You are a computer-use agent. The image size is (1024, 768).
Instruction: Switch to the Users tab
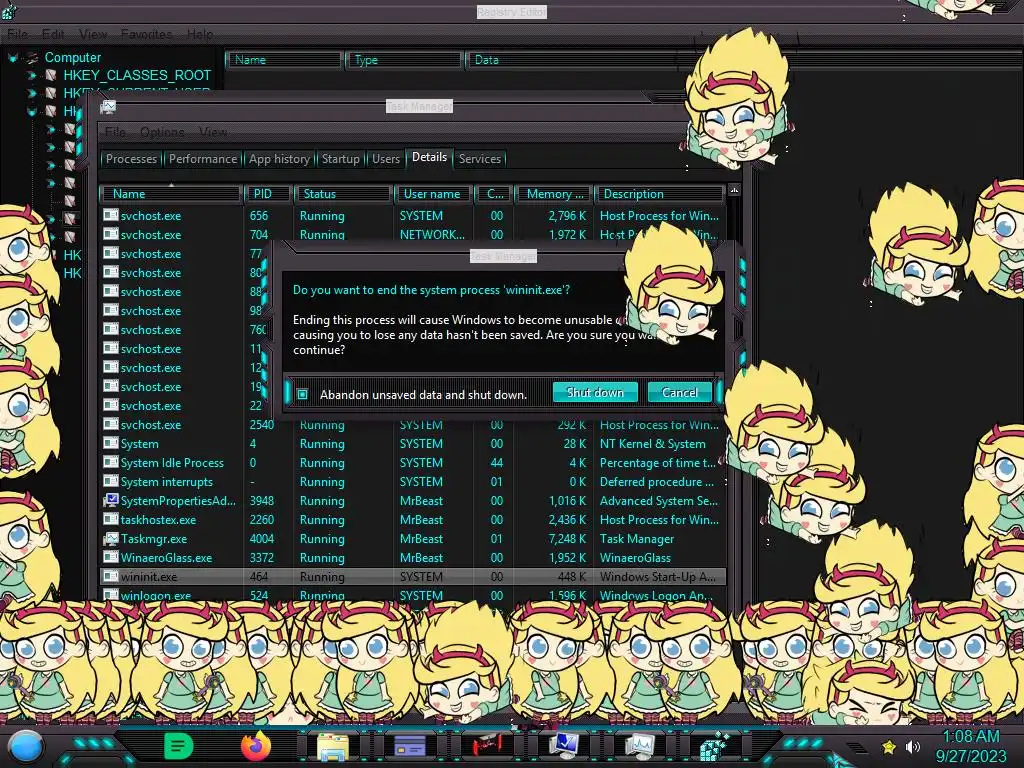tap(385, 159)
